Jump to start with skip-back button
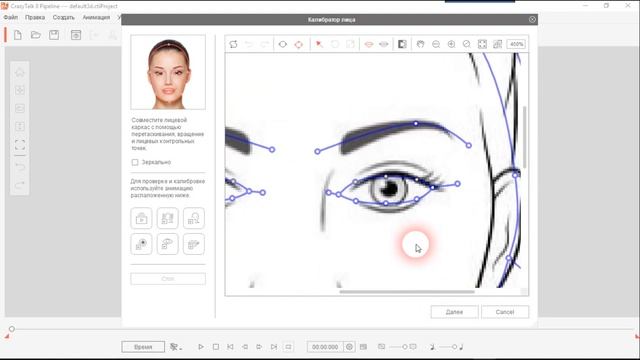Screen dimensions: 640x360 230,347
